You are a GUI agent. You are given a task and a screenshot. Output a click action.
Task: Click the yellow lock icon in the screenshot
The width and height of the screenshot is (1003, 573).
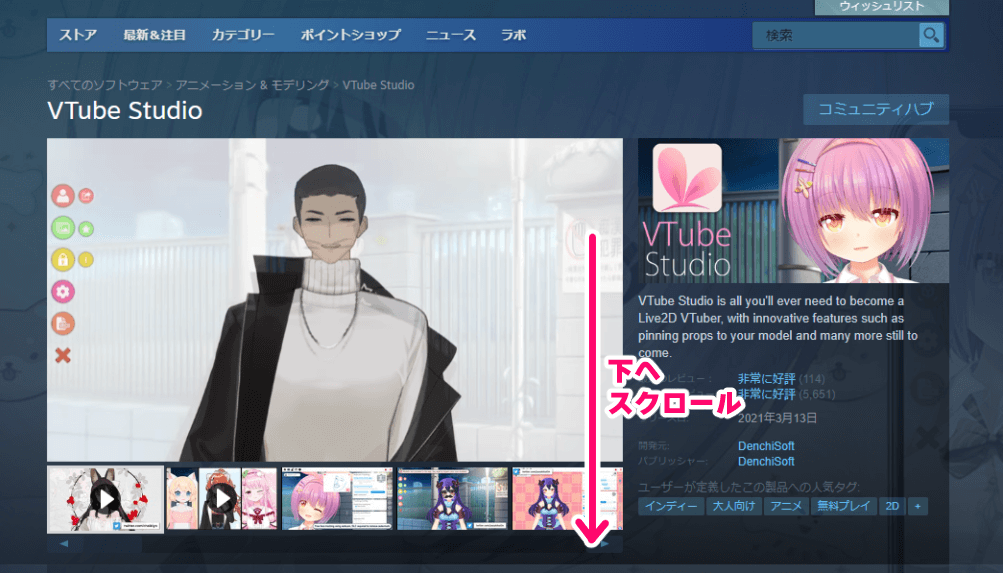click(x=63, y=260)
